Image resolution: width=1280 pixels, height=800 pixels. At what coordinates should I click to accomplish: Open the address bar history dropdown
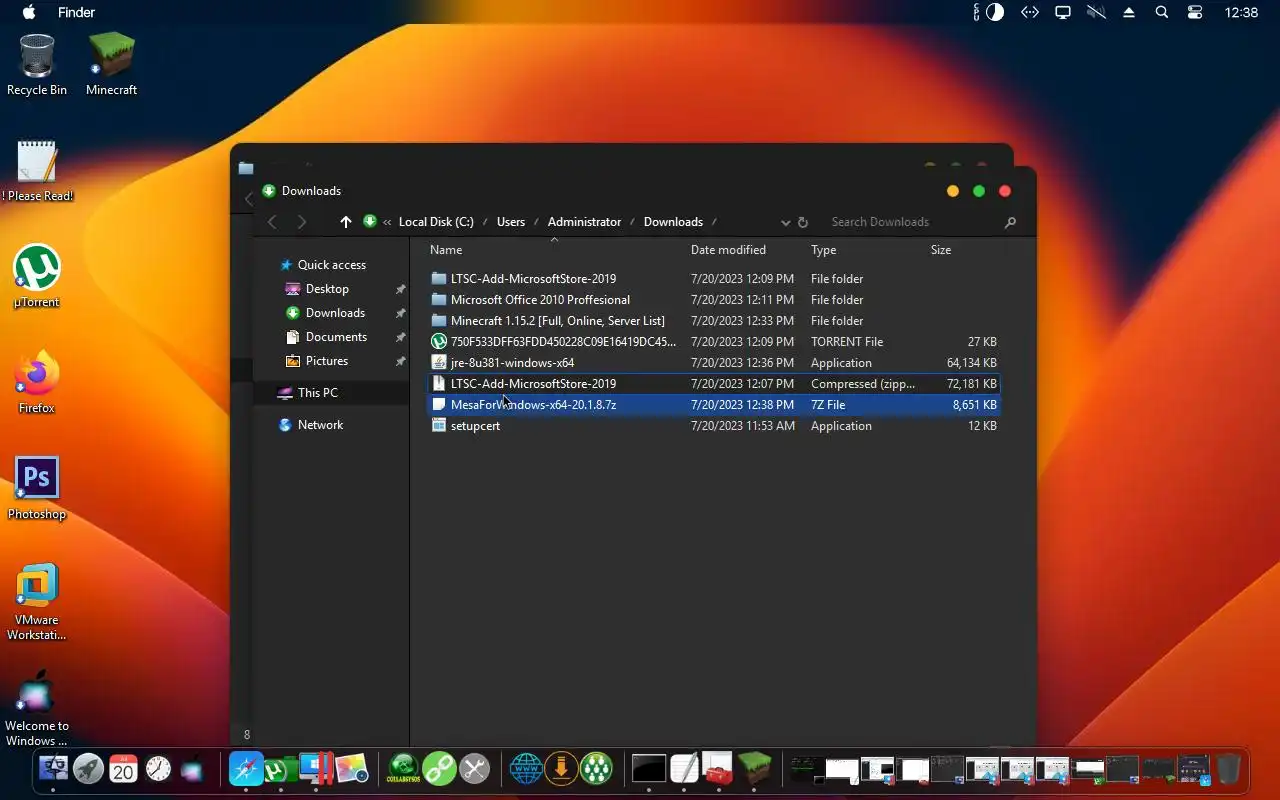pos(785,222)
